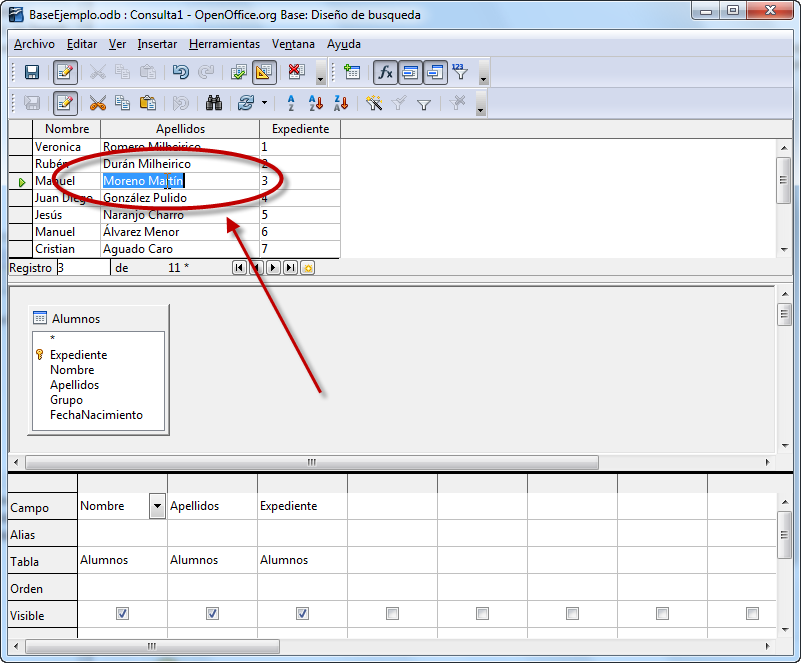This screenshot has width=801, height=663.
Task: Copy using the data toolbar copy icon
Action: click(x=123, y=104)
